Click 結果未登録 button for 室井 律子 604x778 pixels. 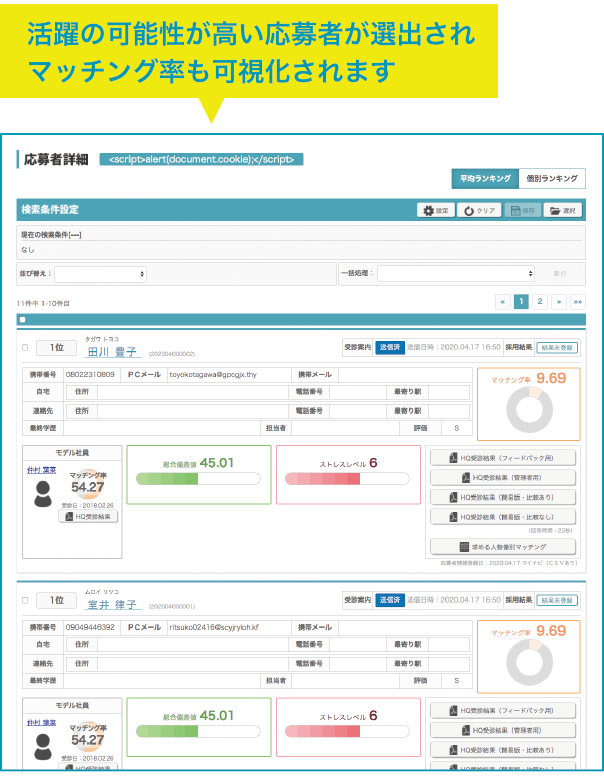coord(557,600)
